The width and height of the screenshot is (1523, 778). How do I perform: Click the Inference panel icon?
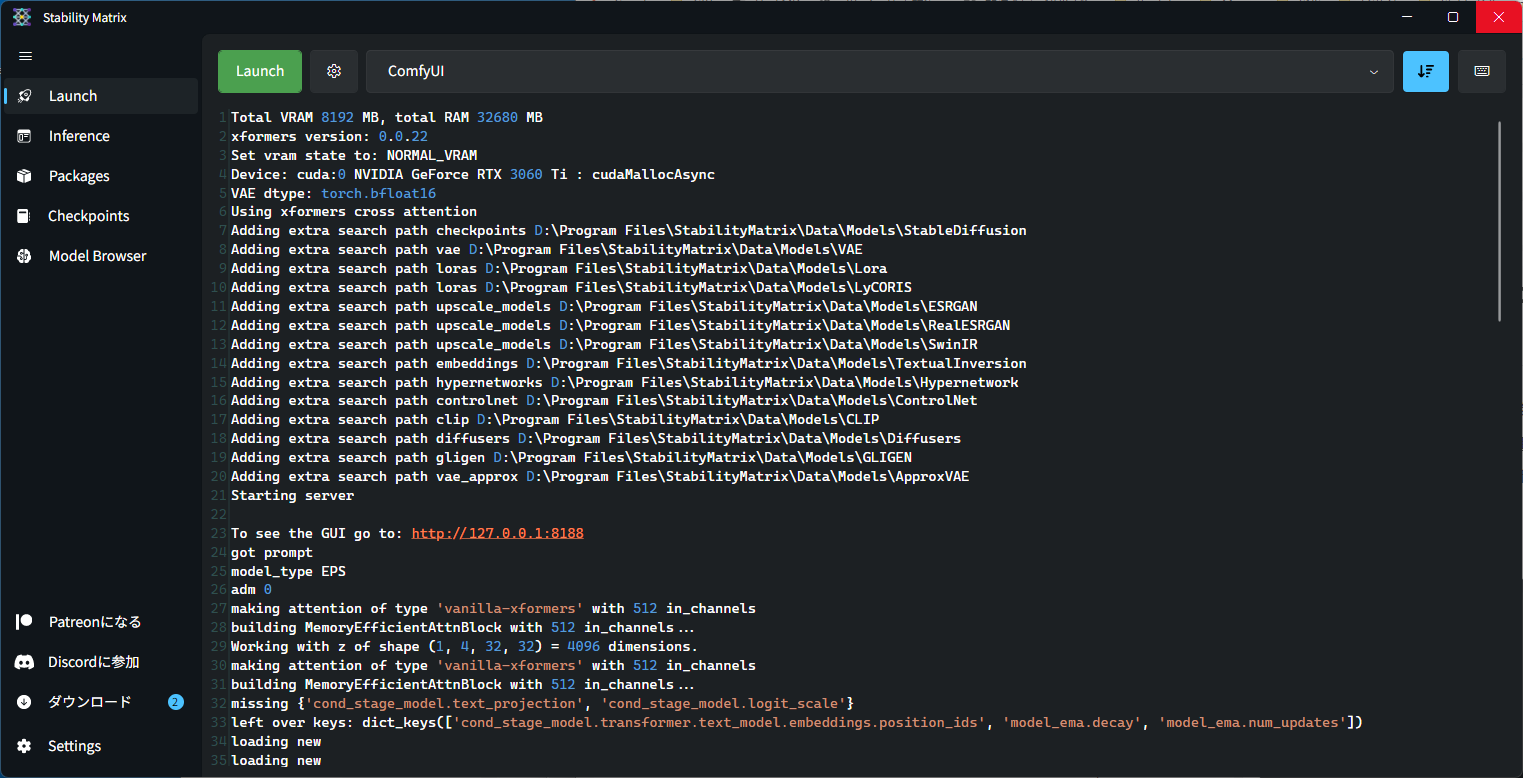coord(24,136)
